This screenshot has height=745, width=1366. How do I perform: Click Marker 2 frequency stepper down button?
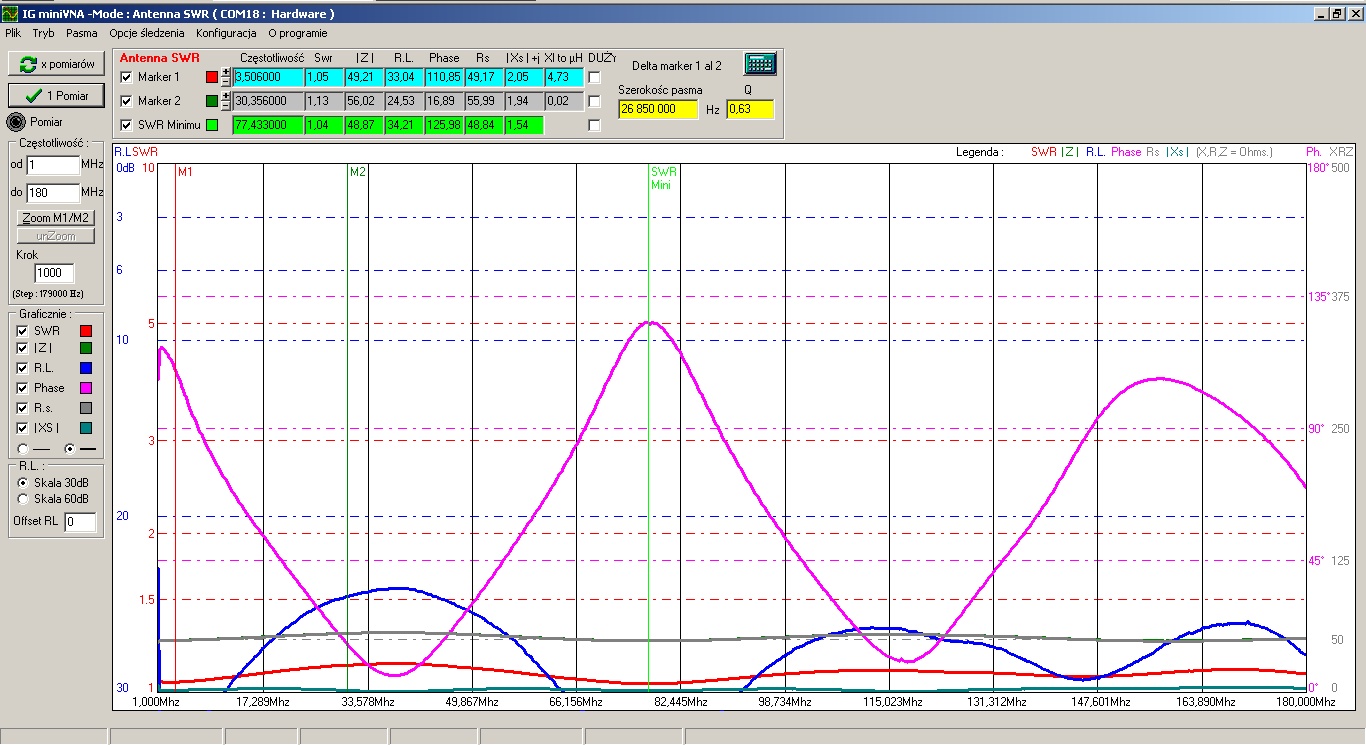click(x=226, y=105)
